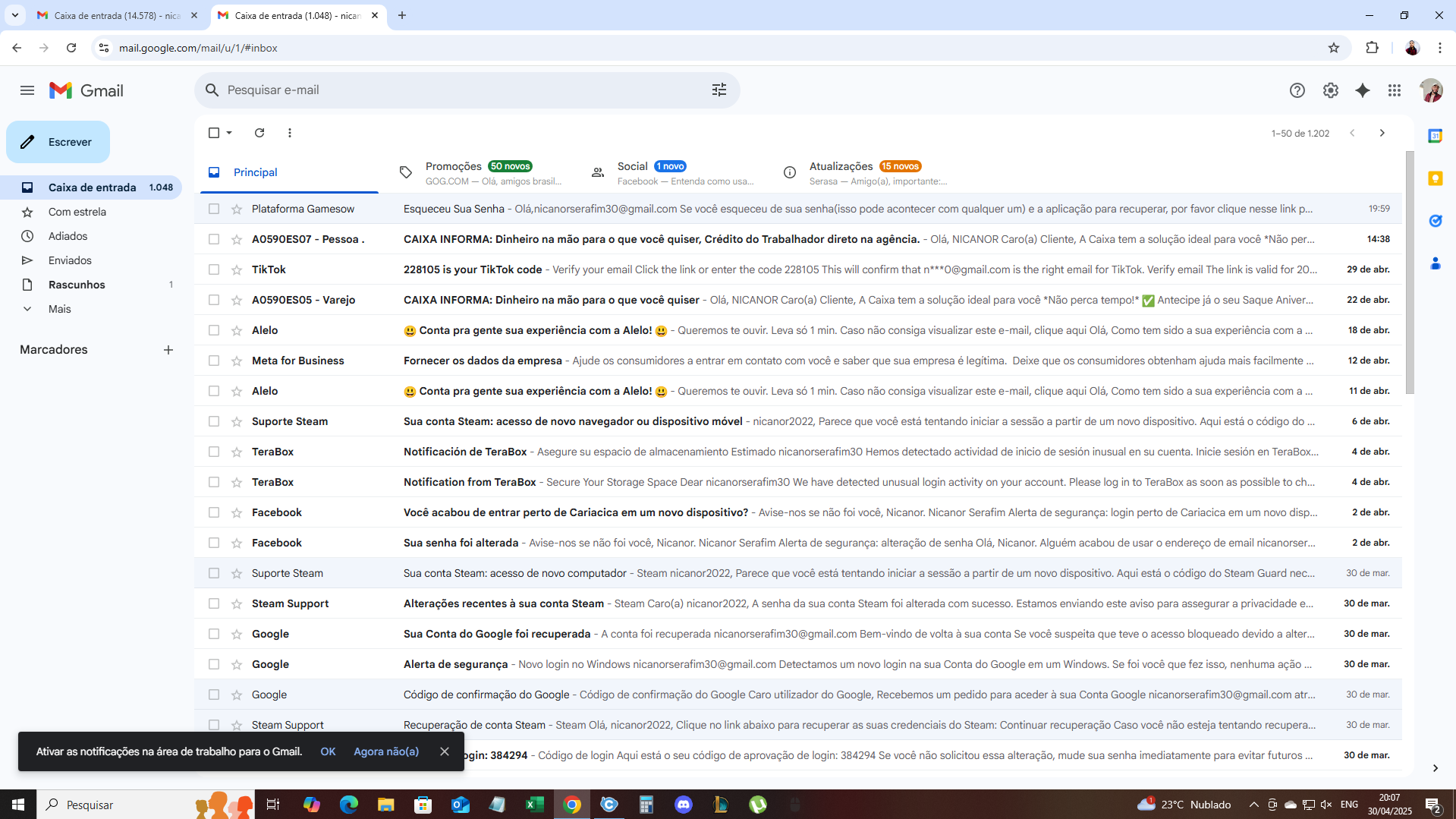Reload the page in Chrome
1456x819 pixels.
[x=71, y=48]
